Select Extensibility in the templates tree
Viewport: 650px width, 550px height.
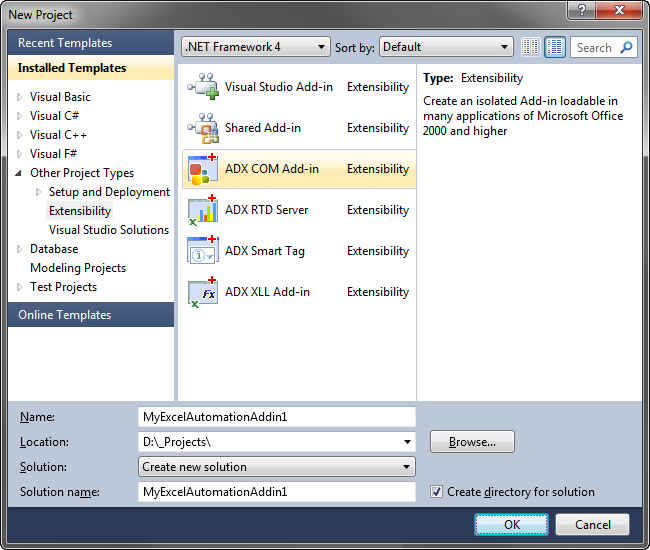[80, 211]
